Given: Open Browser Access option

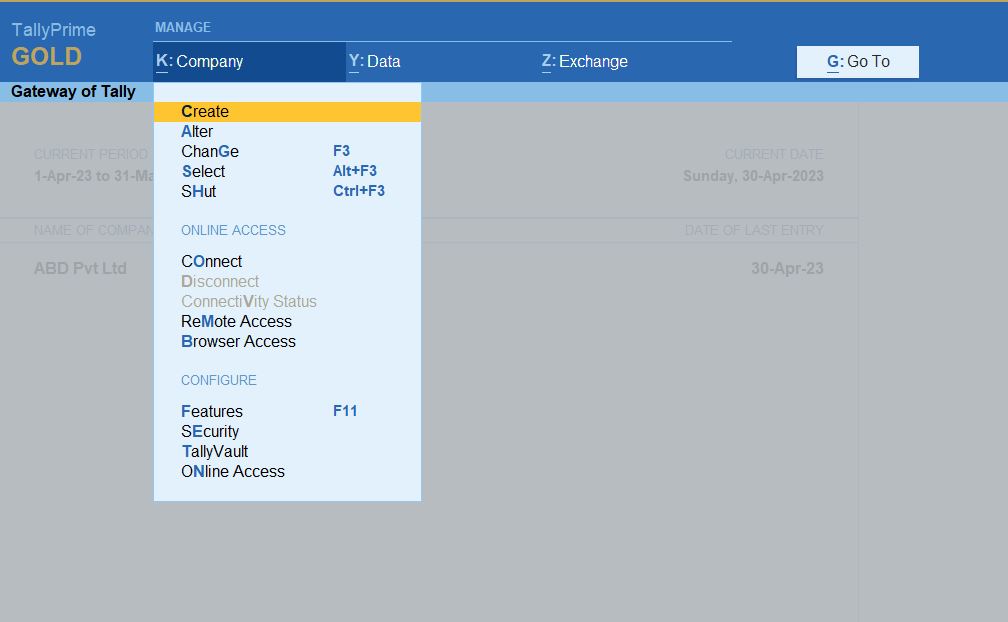Looking at the screenshot, I should (238, 342).
